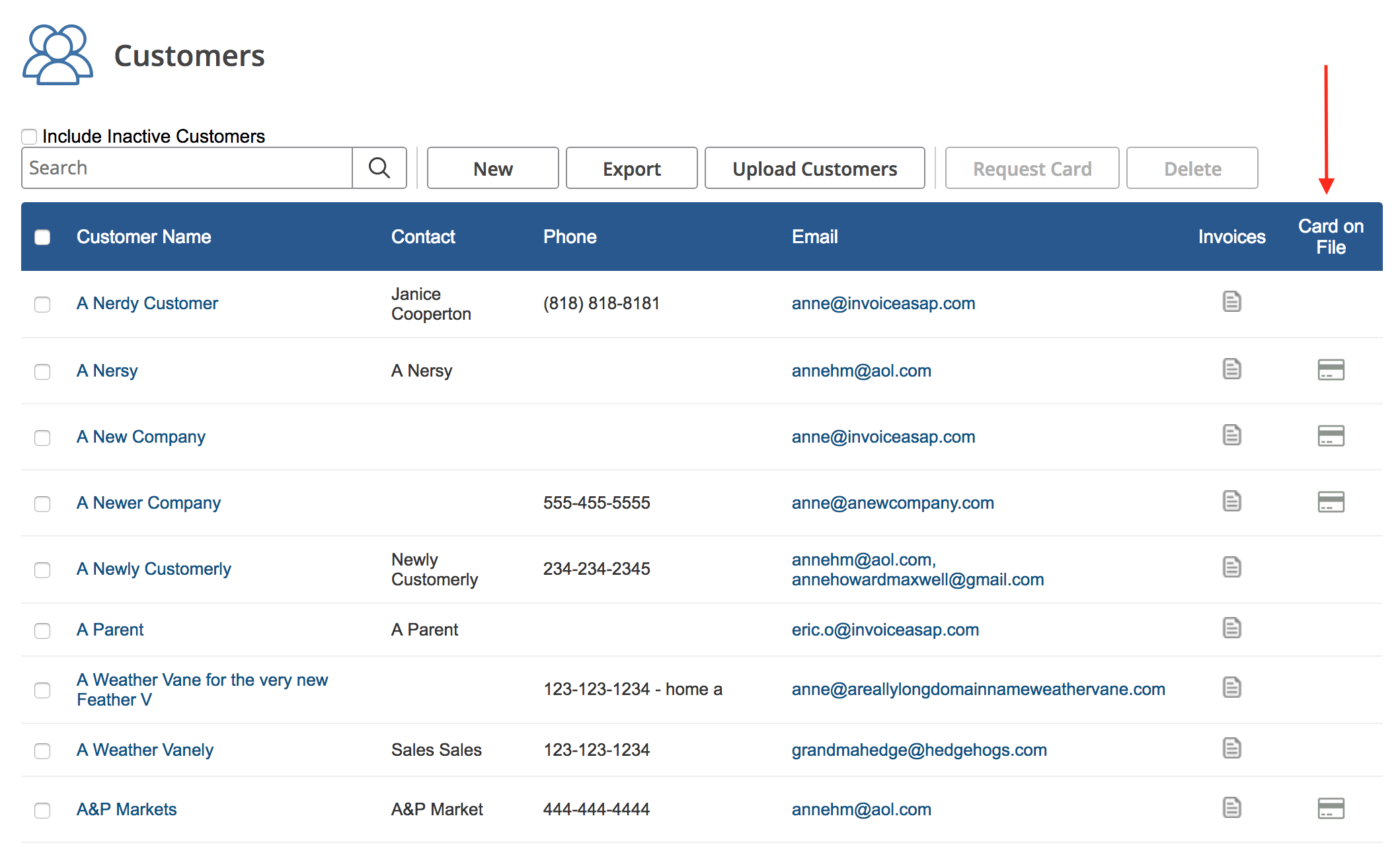1400x847 pixels.
Task: Open invoices for A Nerdy Customer
Action: pos(1231,302)
